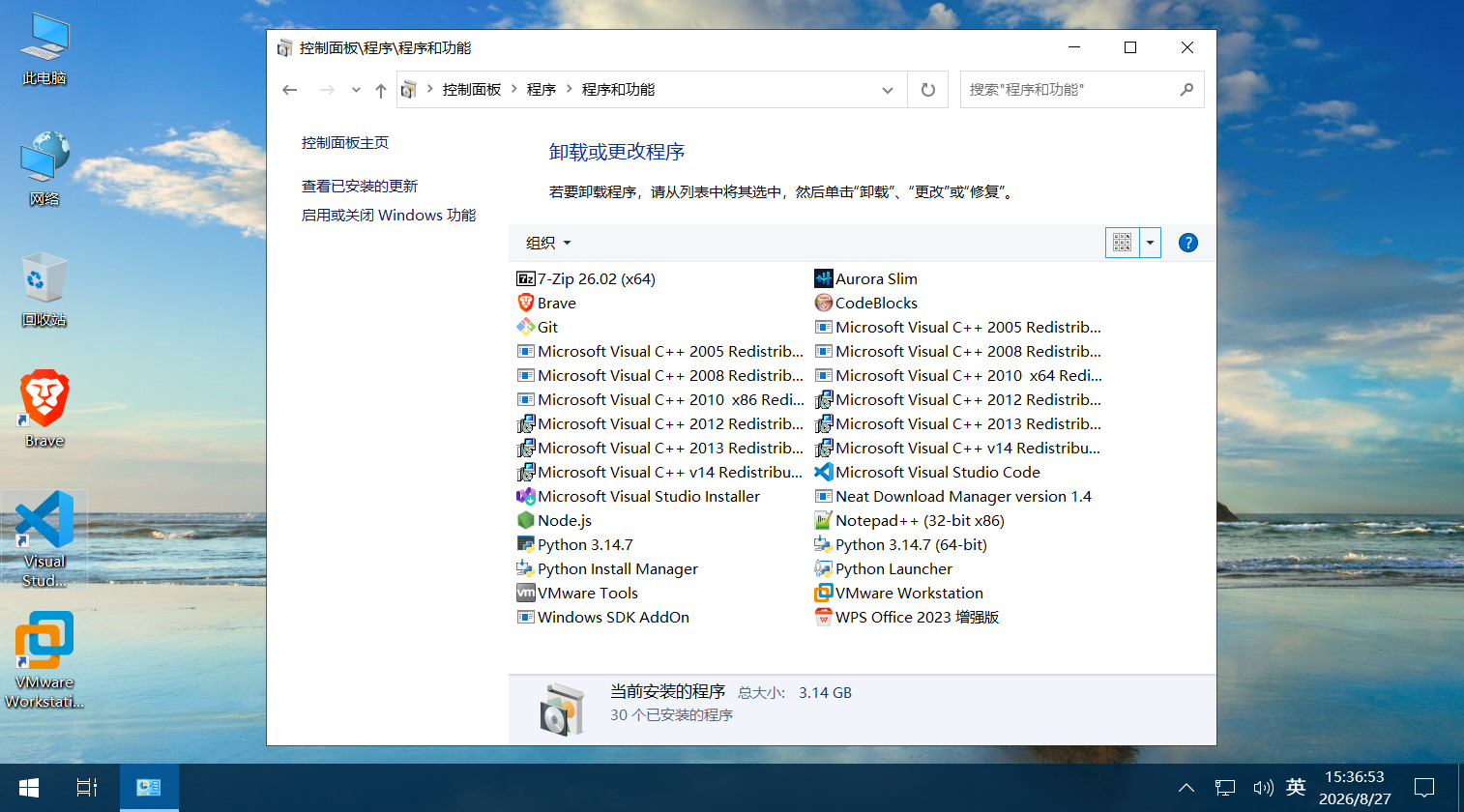1464x812 pixels.
Task: Select the Notepad++ (32-bit x86) entry
Action: [x=909, y=520]
